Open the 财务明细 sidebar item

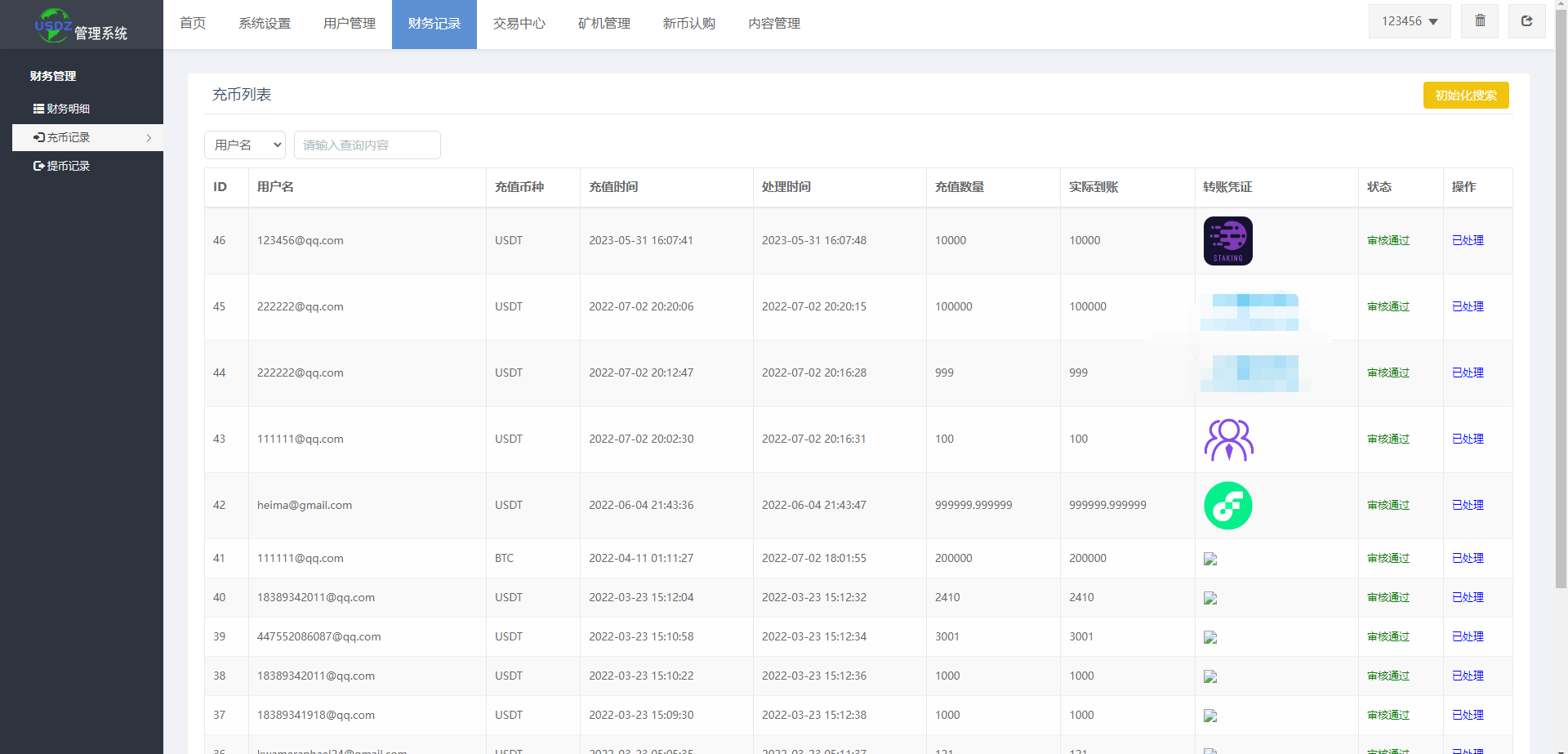coord(62,109)
